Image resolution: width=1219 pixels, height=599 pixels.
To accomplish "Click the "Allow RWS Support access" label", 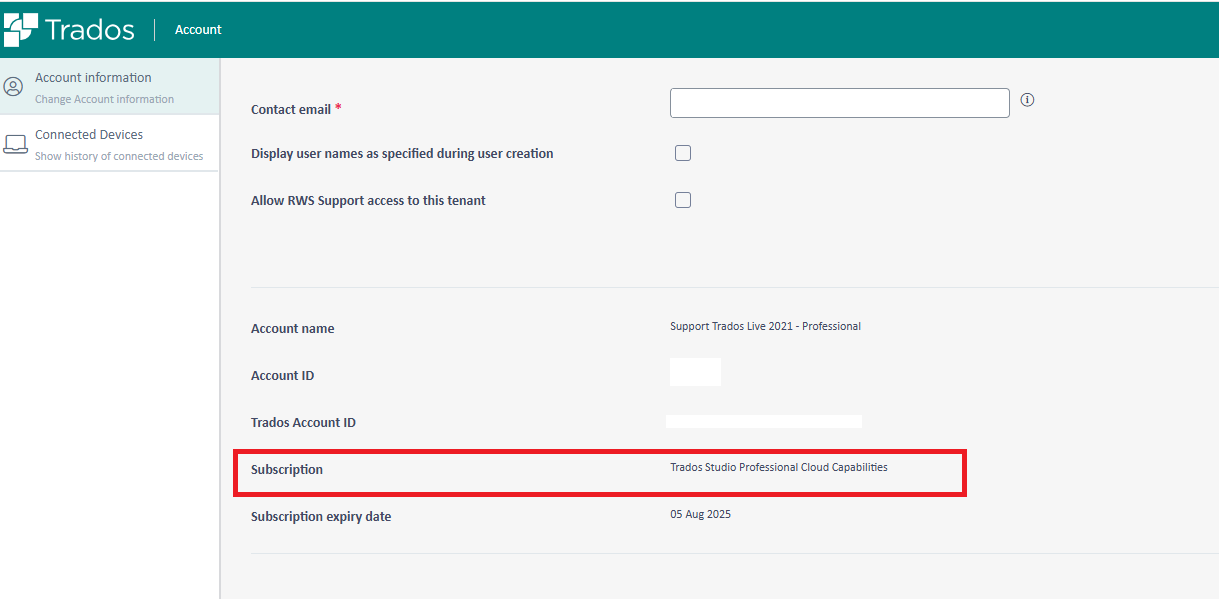I will click(x=368, y=201).
